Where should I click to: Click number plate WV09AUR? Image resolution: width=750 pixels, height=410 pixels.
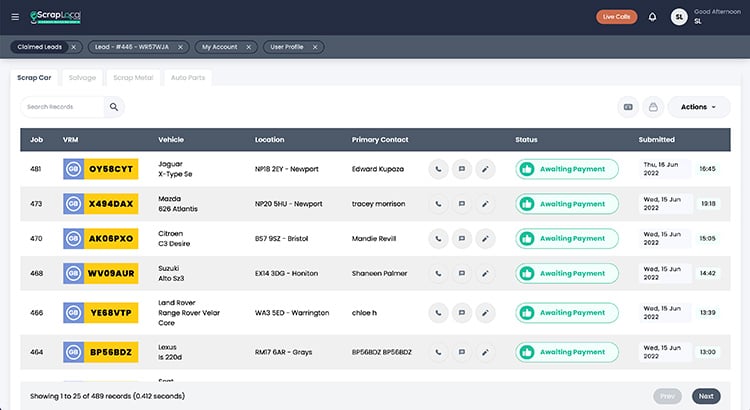click(x=101, y=273)
